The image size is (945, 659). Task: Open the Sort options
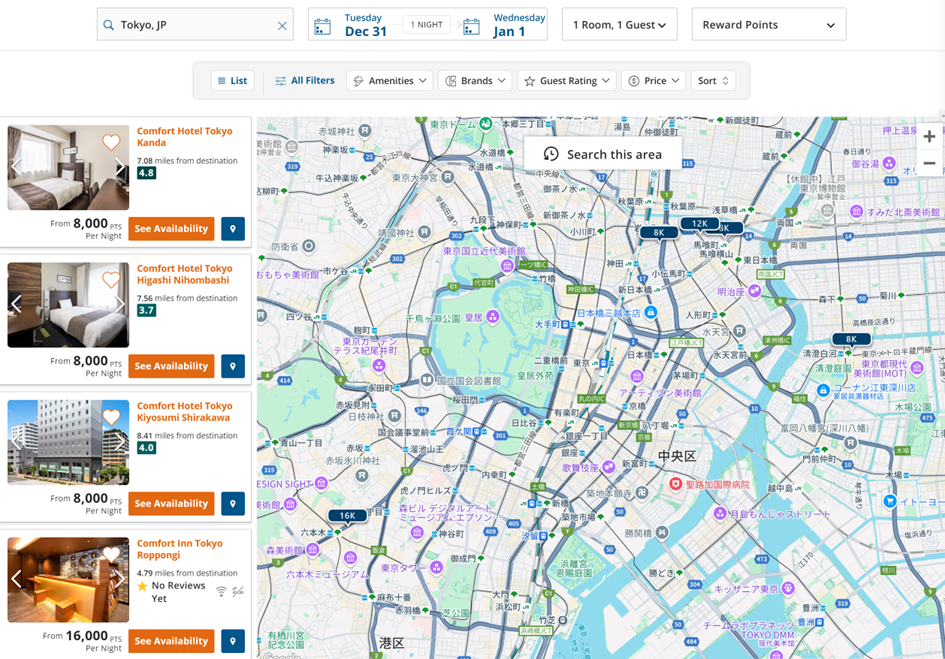click(713, 81)
